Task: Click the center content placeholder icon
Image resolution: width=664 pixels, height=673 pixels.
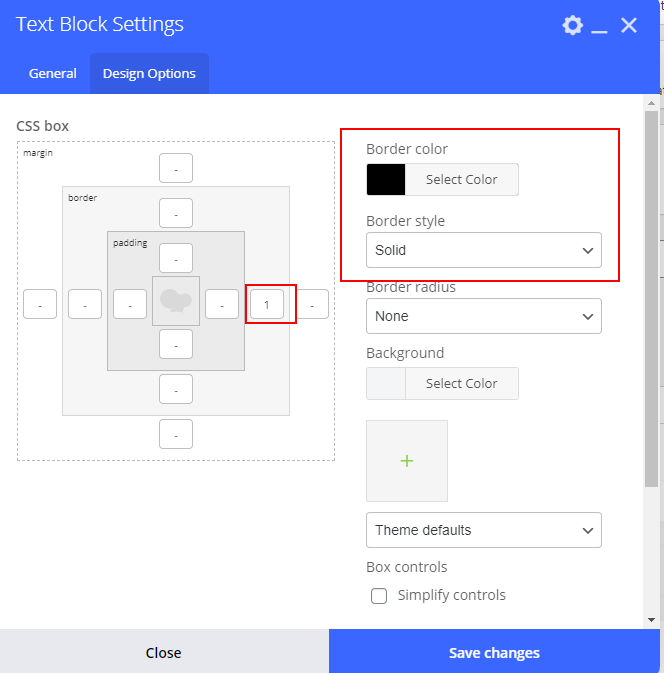Action: pyautogui.click(x=176, y=301)
